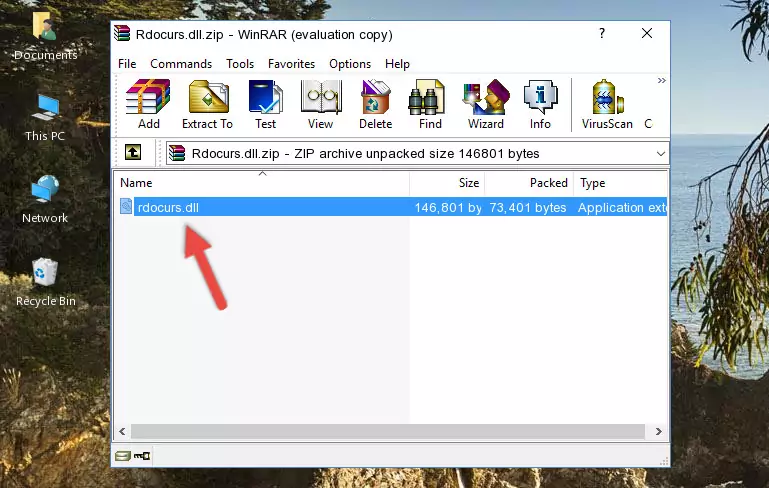Go up one folder level
The image size is (769, 488).
point(133,153)
